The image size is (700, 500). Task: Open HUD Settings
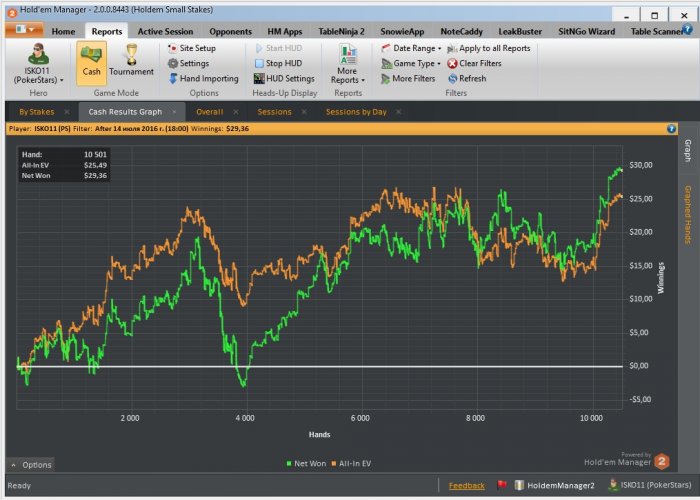290,78
